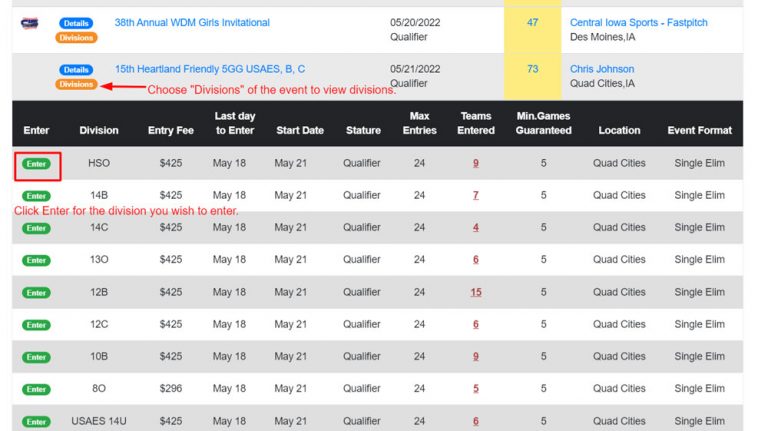This screenshot has width=768, height=431.
Task: Open the Chris Johnson director link
Action: (x=601, y=69)
